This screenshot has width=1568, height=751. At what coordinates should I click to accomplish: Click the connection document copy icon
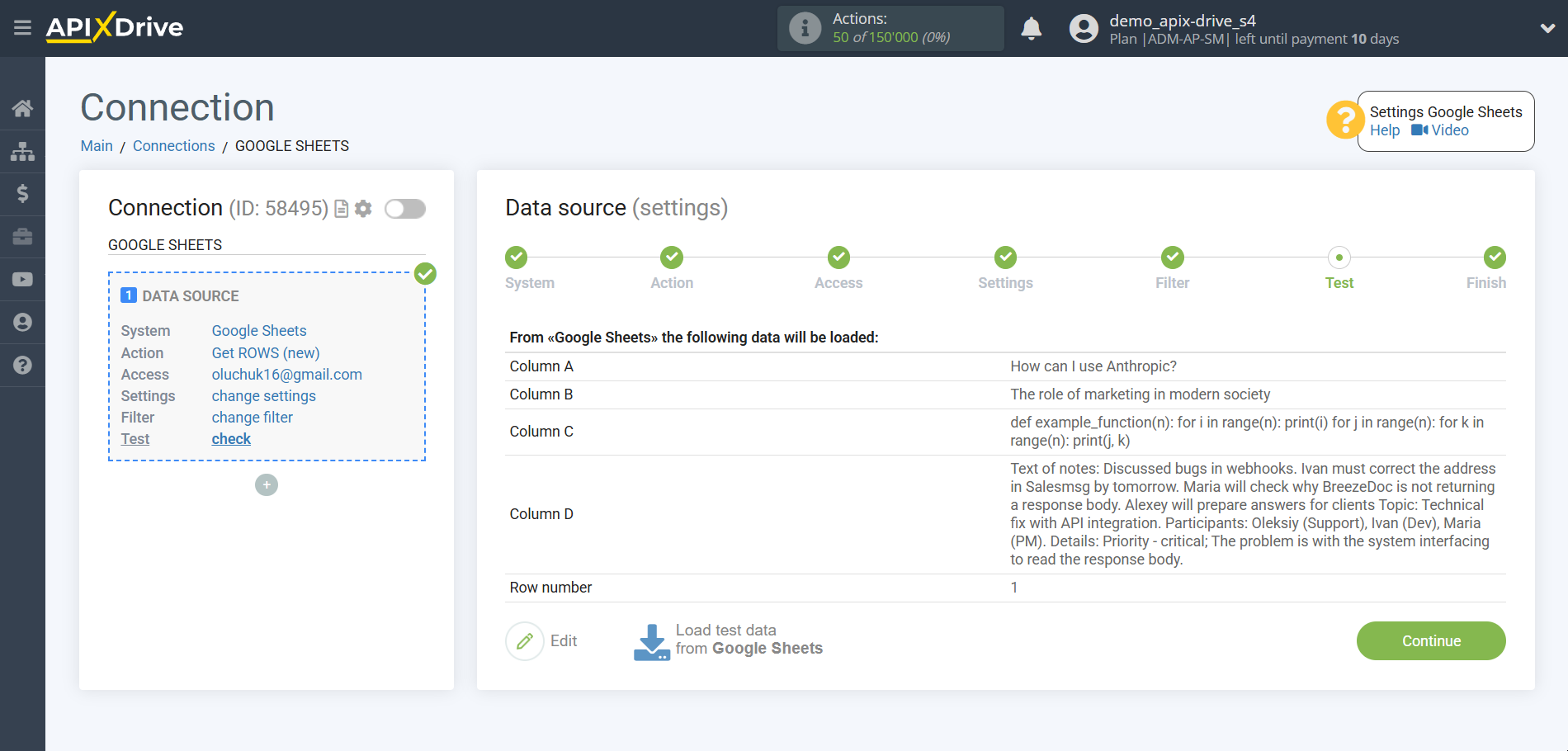click(x=341, y=209)
